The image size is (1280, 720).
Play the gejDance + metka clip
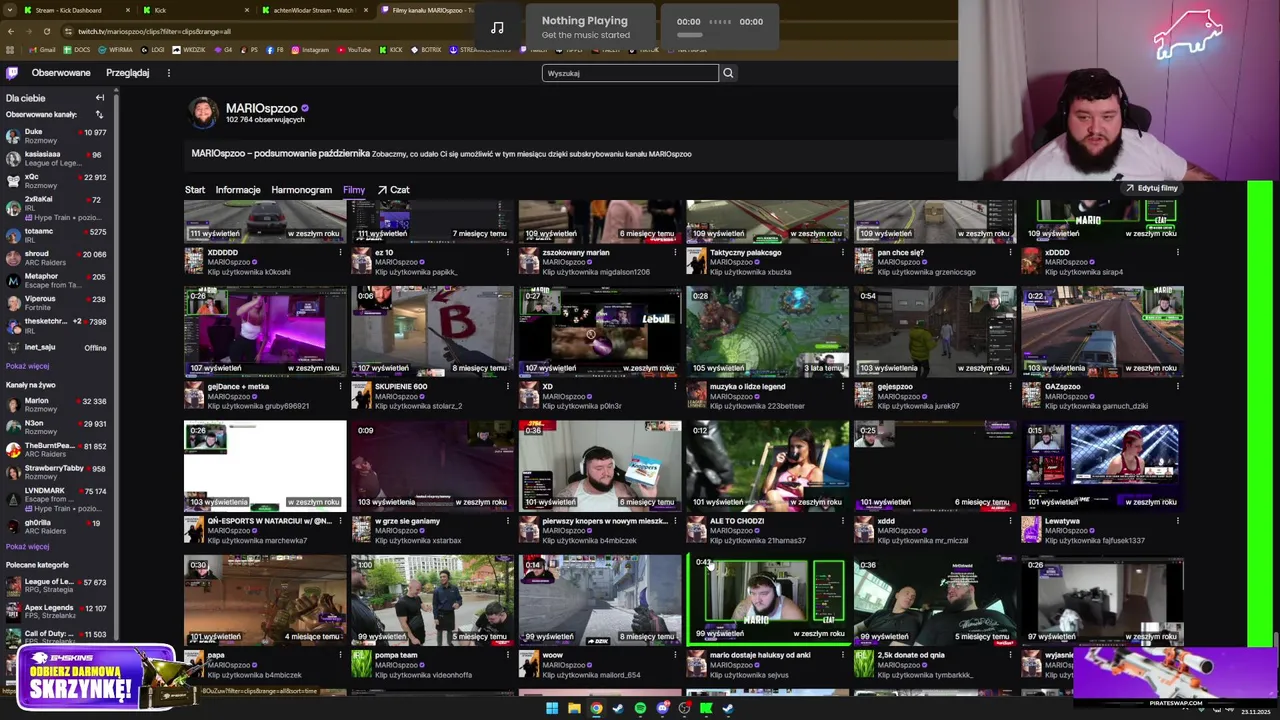tap(265, 331)
